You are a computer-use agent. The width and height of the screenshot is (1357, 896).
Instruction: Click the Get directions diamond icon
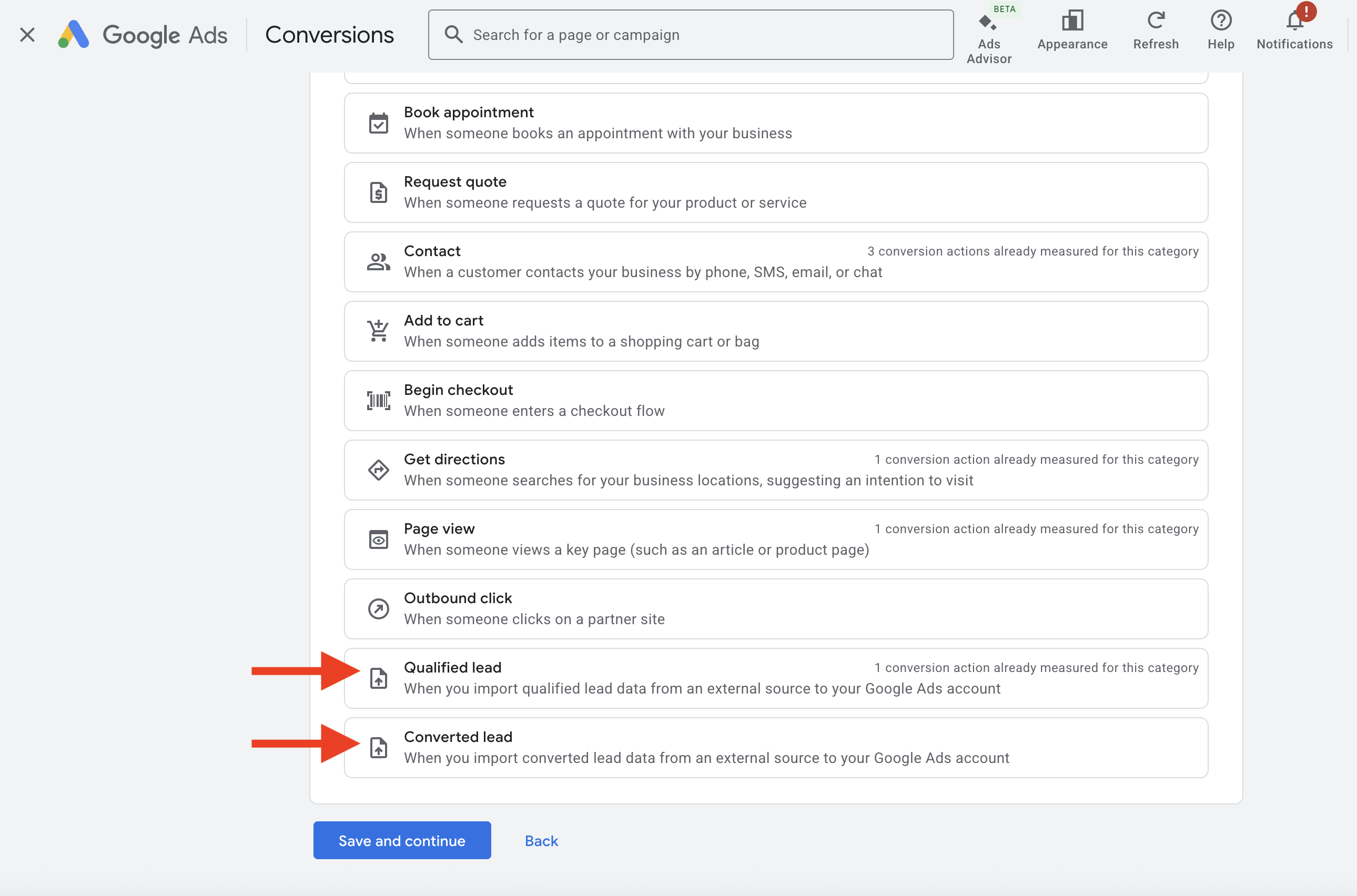pos(378,470)
